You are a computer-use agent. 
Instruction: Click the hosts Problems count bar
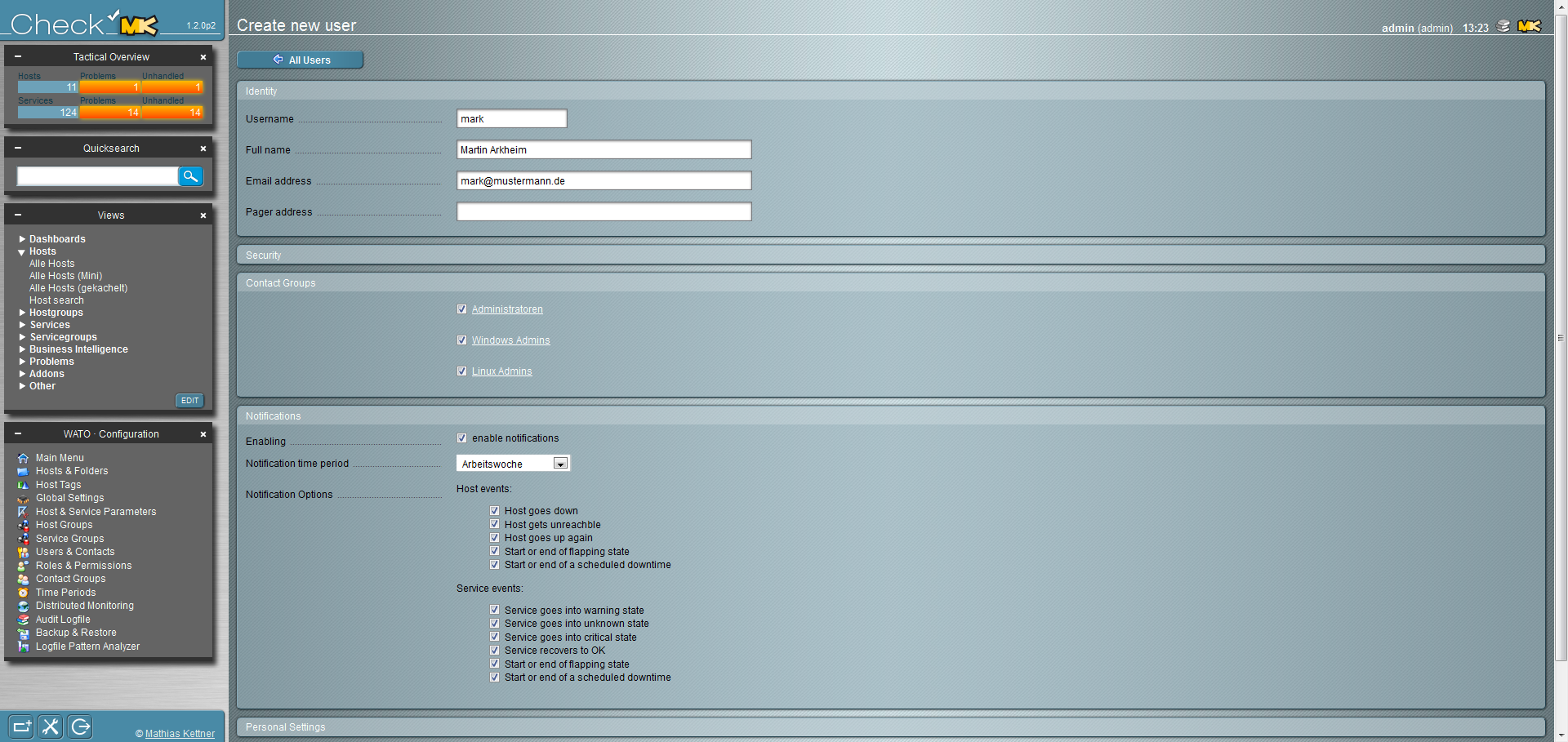pyautogui.click(x=109, y=87)
